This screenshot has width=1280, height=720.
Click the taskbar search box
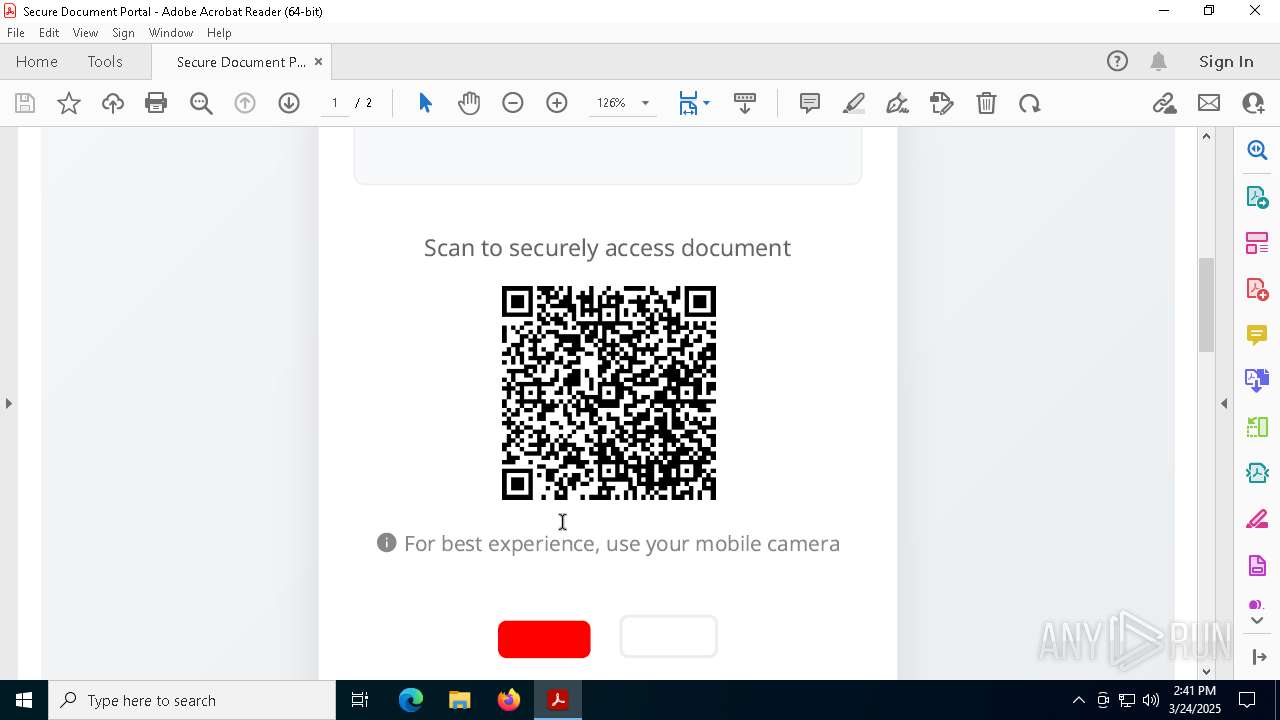click(x=192, y=700)
